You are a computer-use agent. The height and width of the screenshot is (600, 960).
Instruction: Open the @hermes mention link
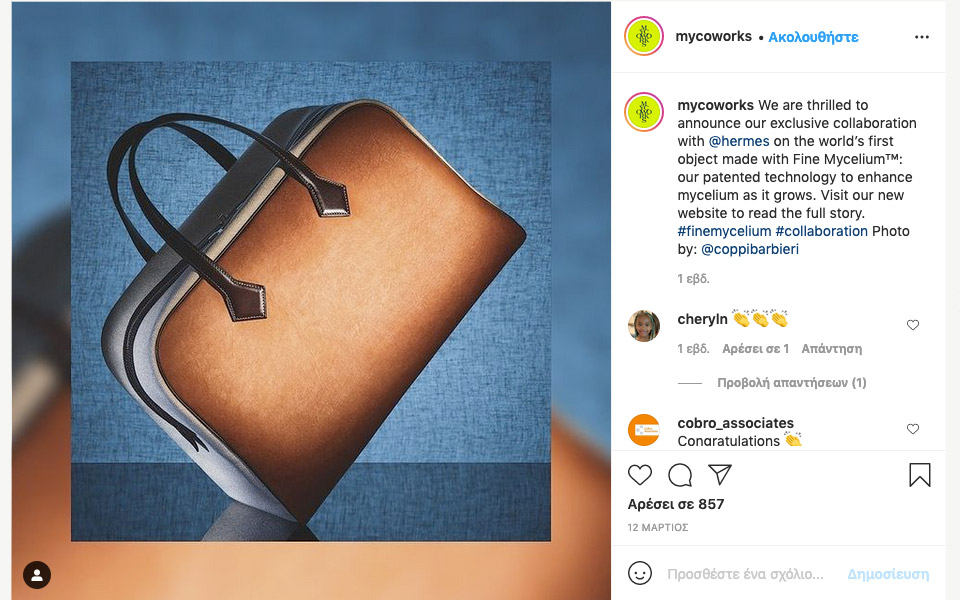click(739, 141)
